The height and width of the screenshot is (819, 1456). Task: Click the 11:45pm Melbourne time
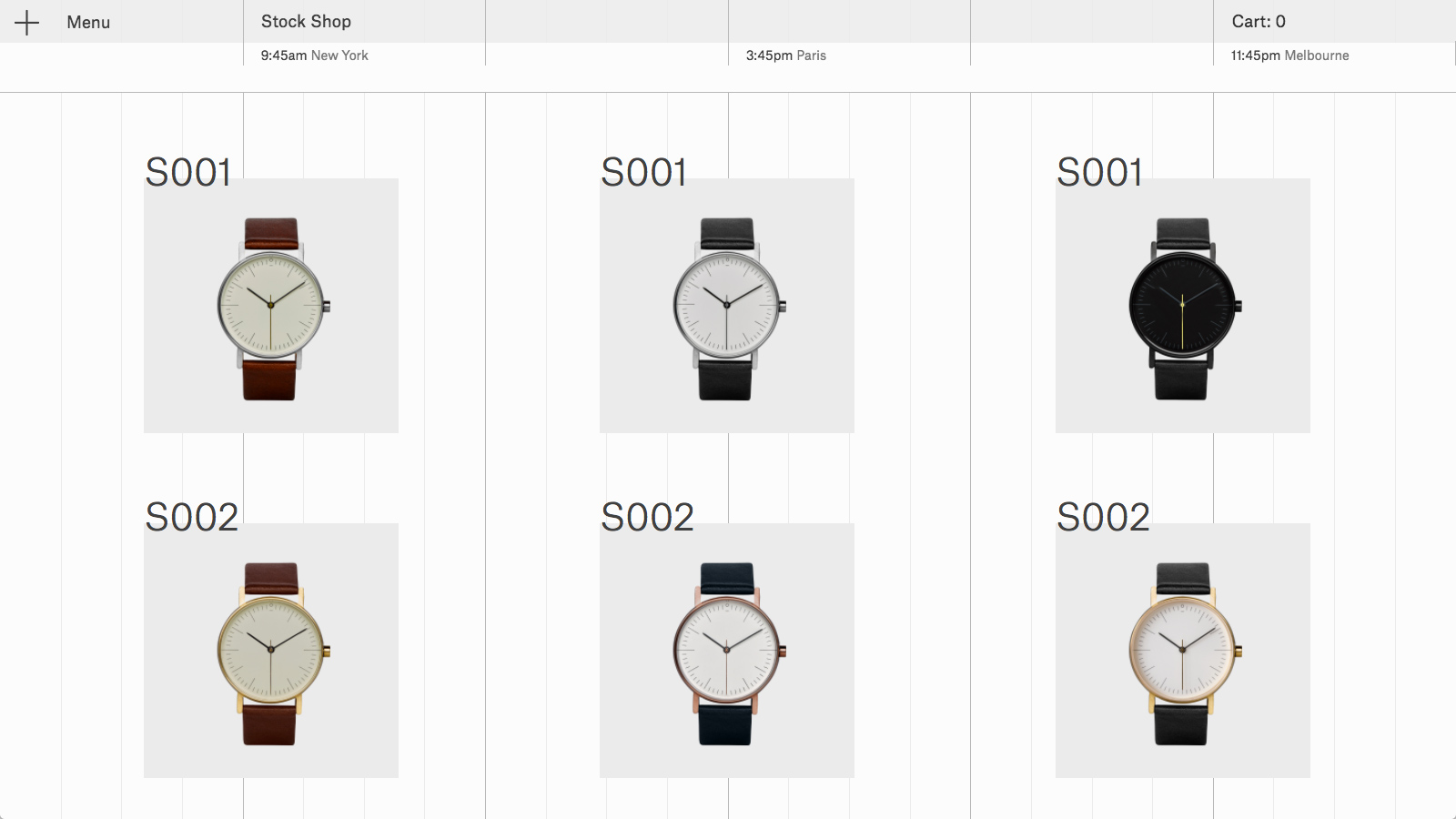[1289, 56]
